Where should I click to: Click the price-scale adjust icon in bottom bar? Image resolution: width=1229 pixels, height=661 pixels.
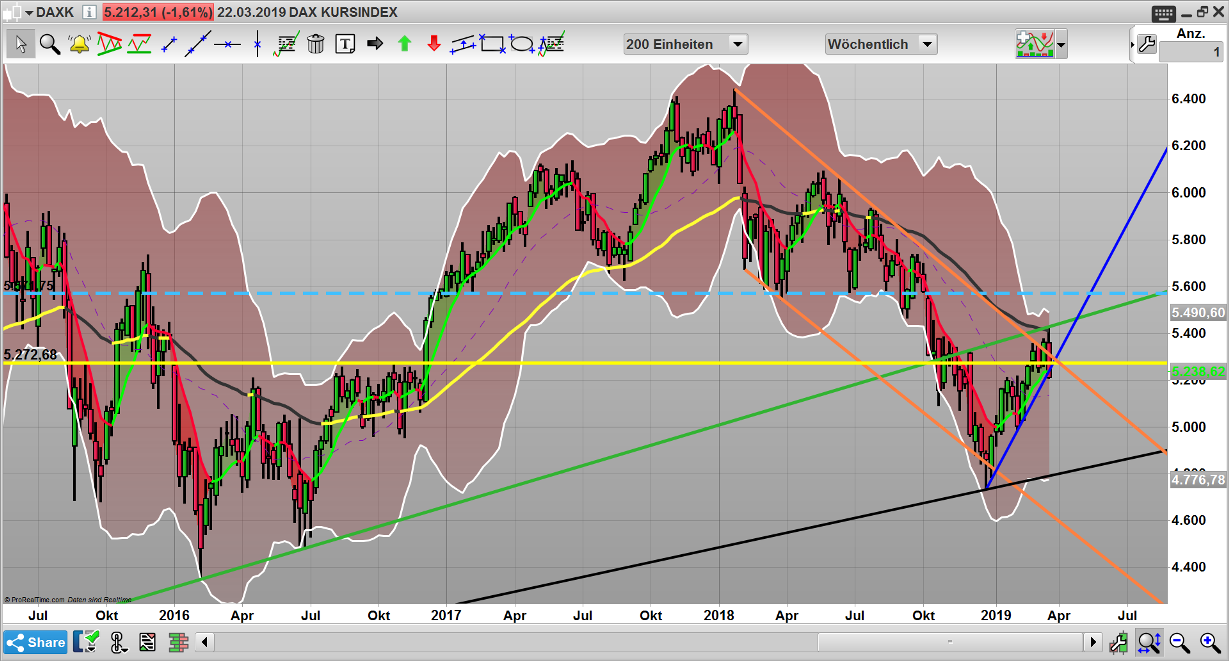(x=1120, y=642)
